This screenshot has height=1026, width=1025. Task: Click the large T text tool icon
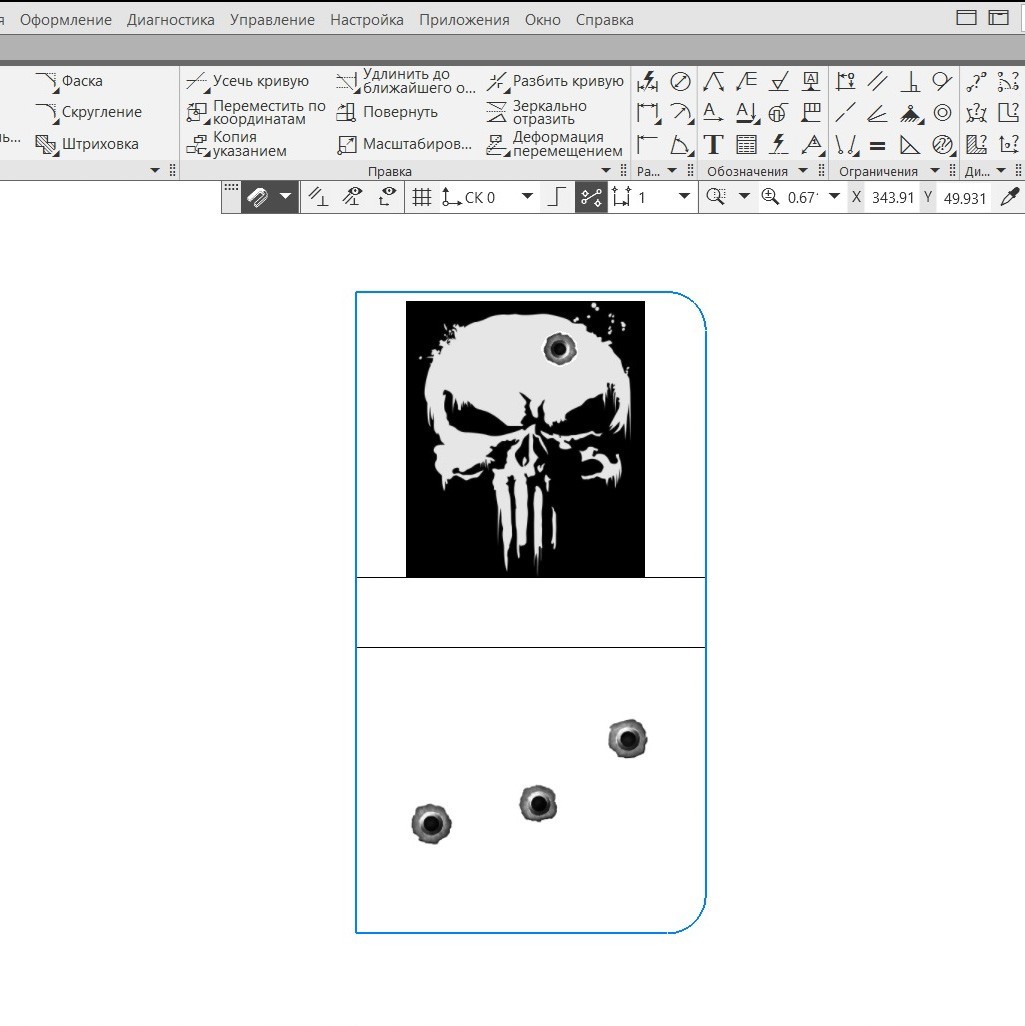[x=713, y=145]
